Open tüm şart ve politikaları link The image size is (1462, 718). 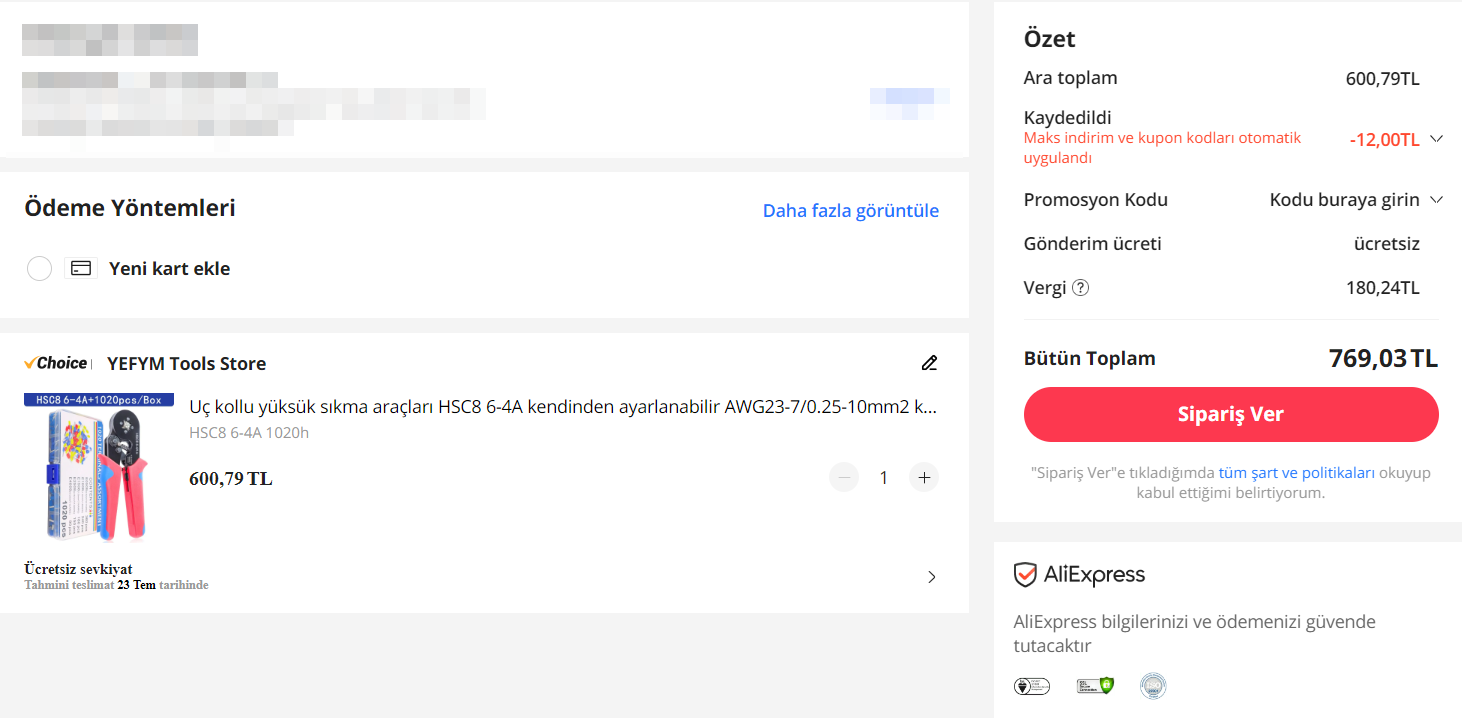coord(1296,473)
